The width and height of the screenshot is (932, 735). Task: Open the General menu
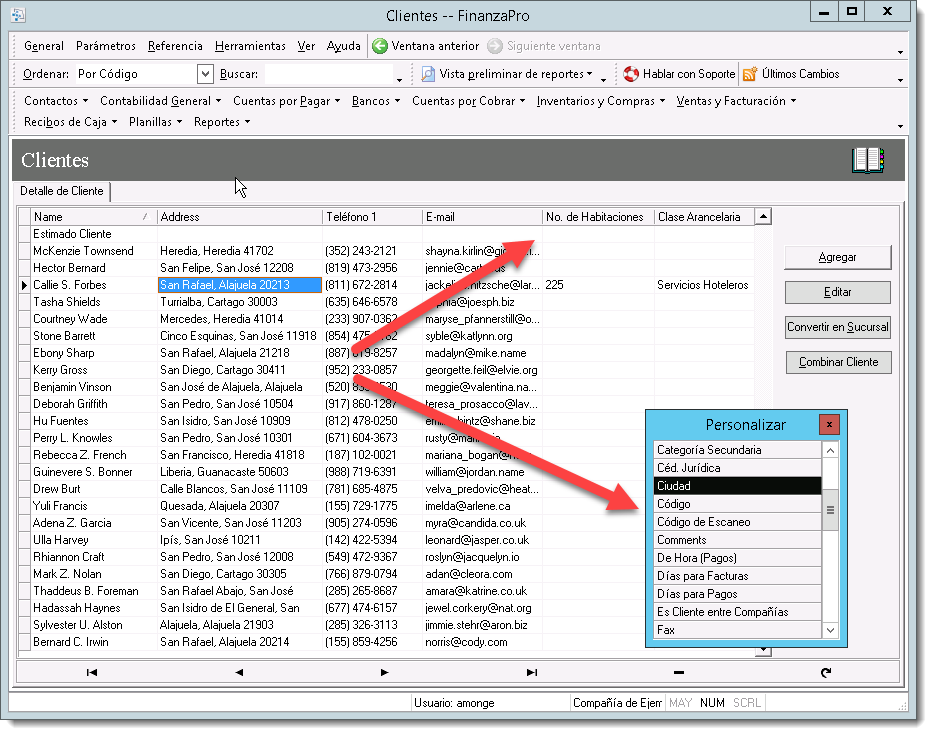pos(43,46)
